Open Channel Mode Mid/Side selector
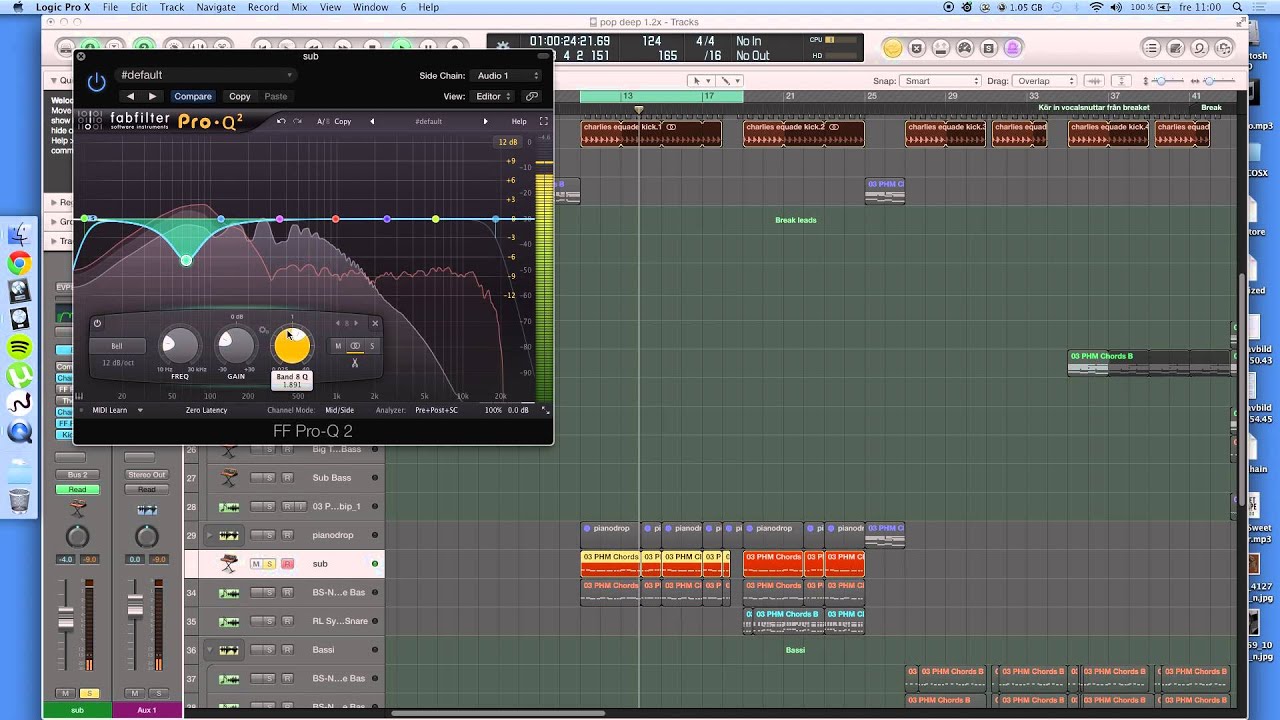Screen dimensions: 1280x720 [339, 410]
